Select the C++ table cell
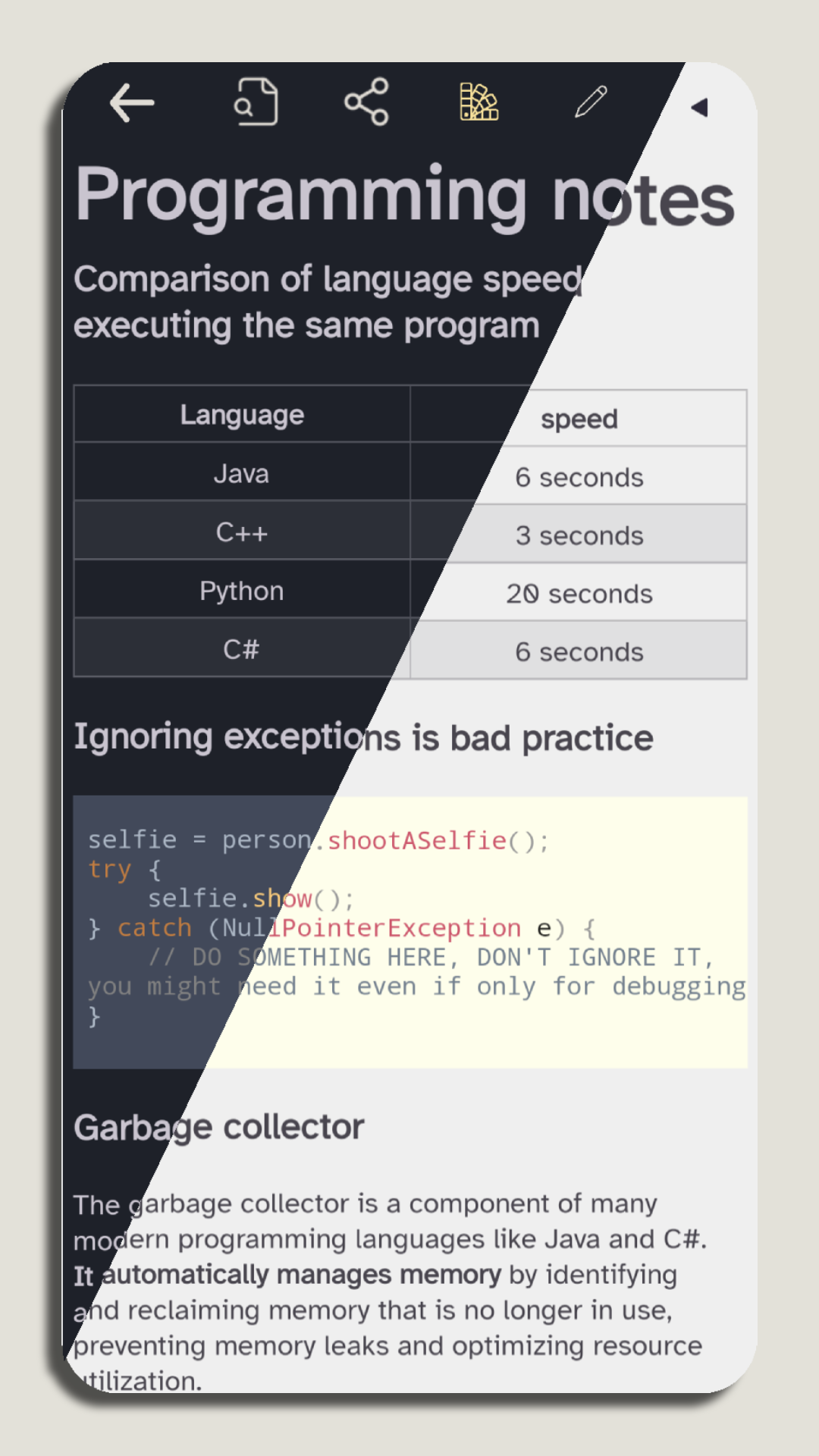 pyautogui.click(x=242, y=532)
